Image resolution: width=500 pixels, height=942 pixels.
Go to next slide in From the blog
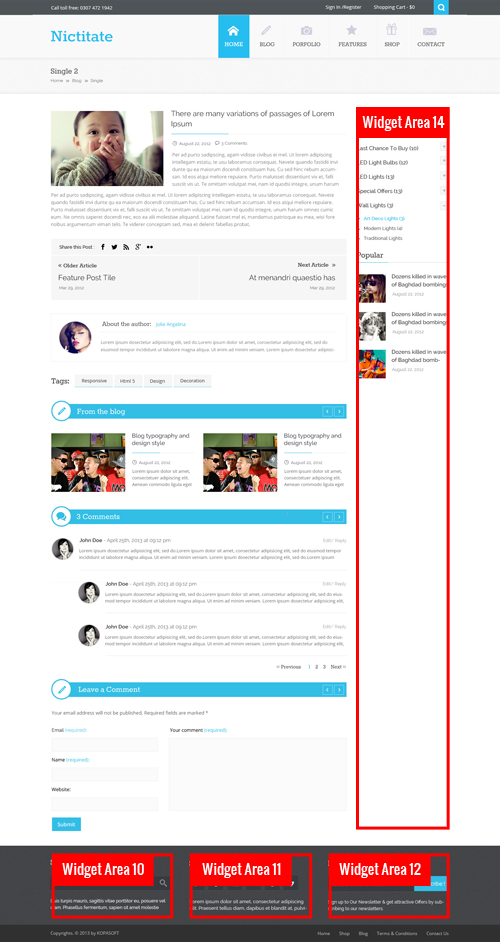click(x=340, y=412)
